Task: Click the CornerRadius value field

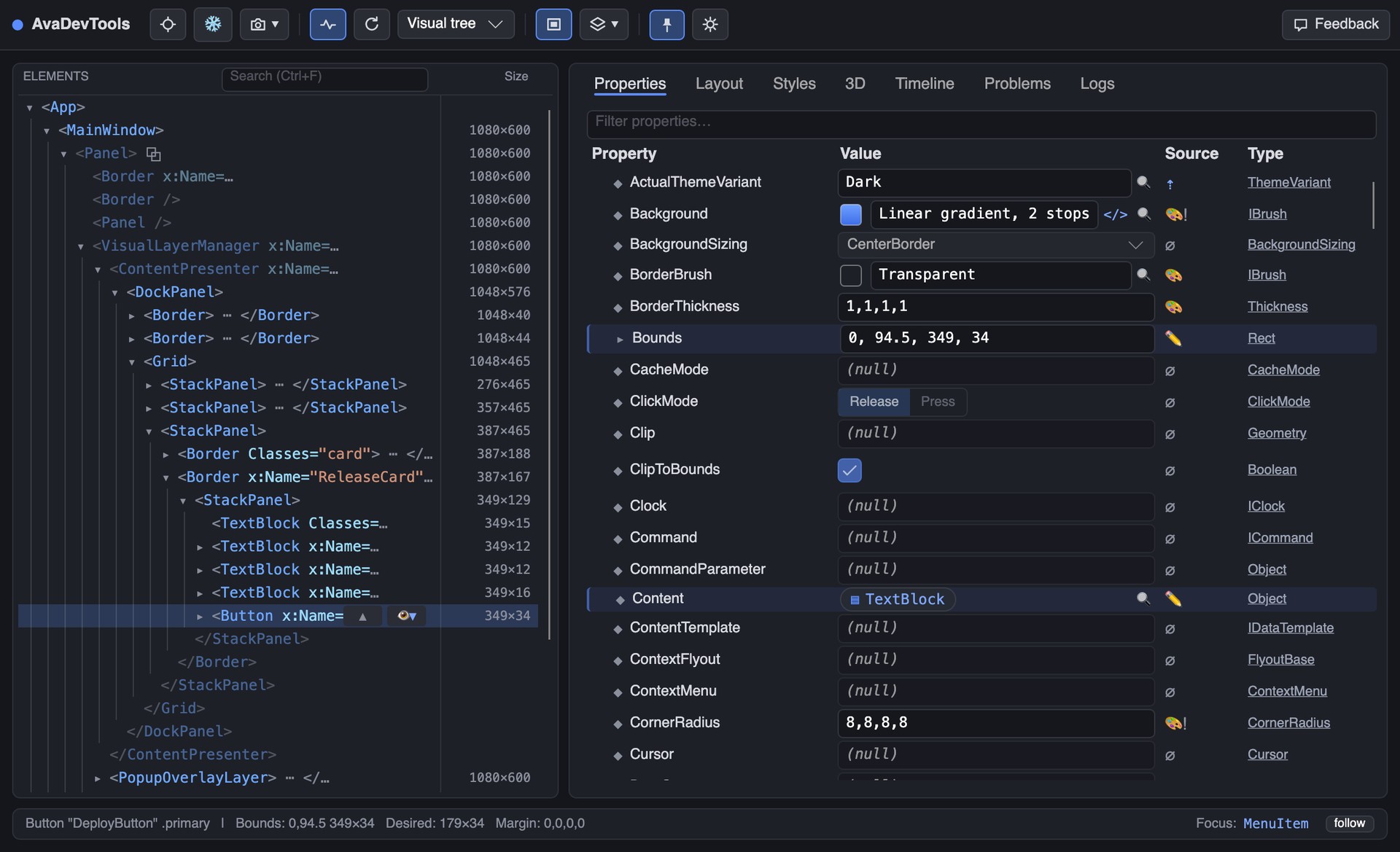Action: (995, 723)
